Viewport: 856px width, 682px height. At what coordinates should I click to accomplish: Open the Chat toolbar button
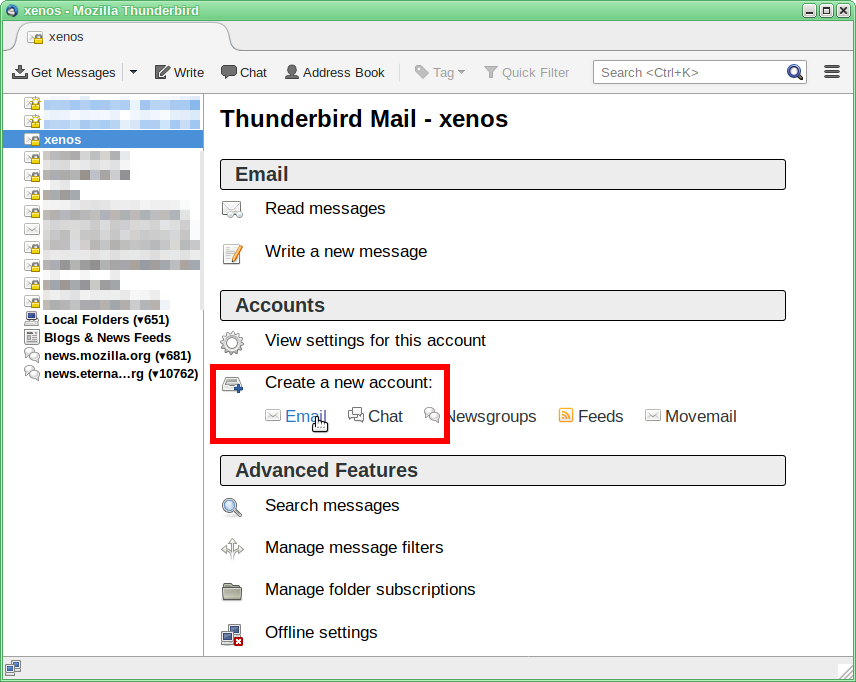click(244, 72)
